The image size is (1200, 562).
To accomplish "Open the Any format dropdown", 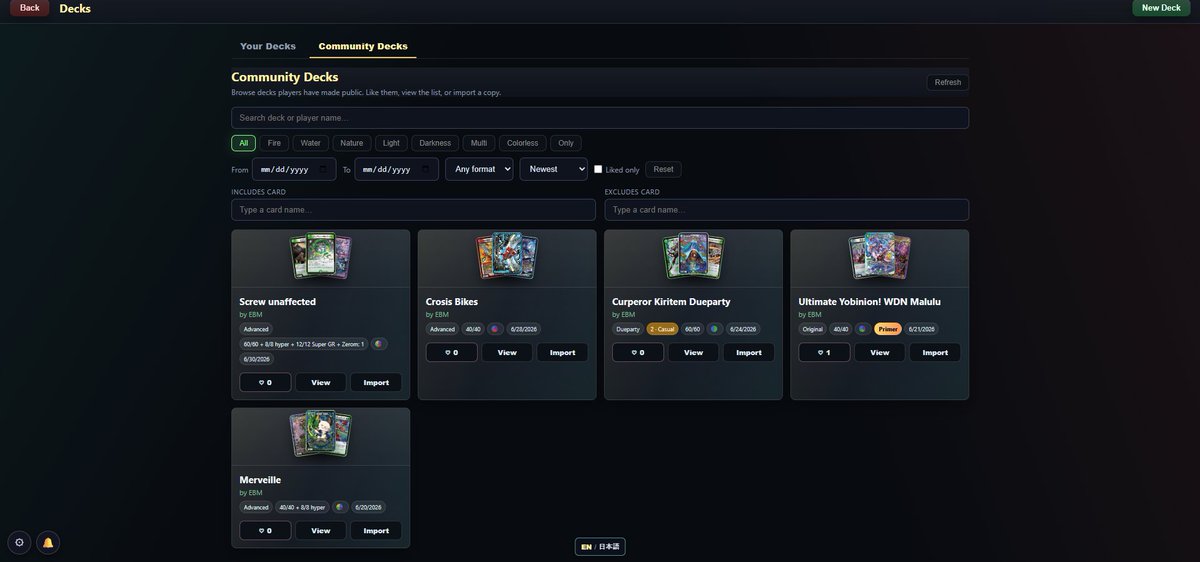I will [479, 169].
